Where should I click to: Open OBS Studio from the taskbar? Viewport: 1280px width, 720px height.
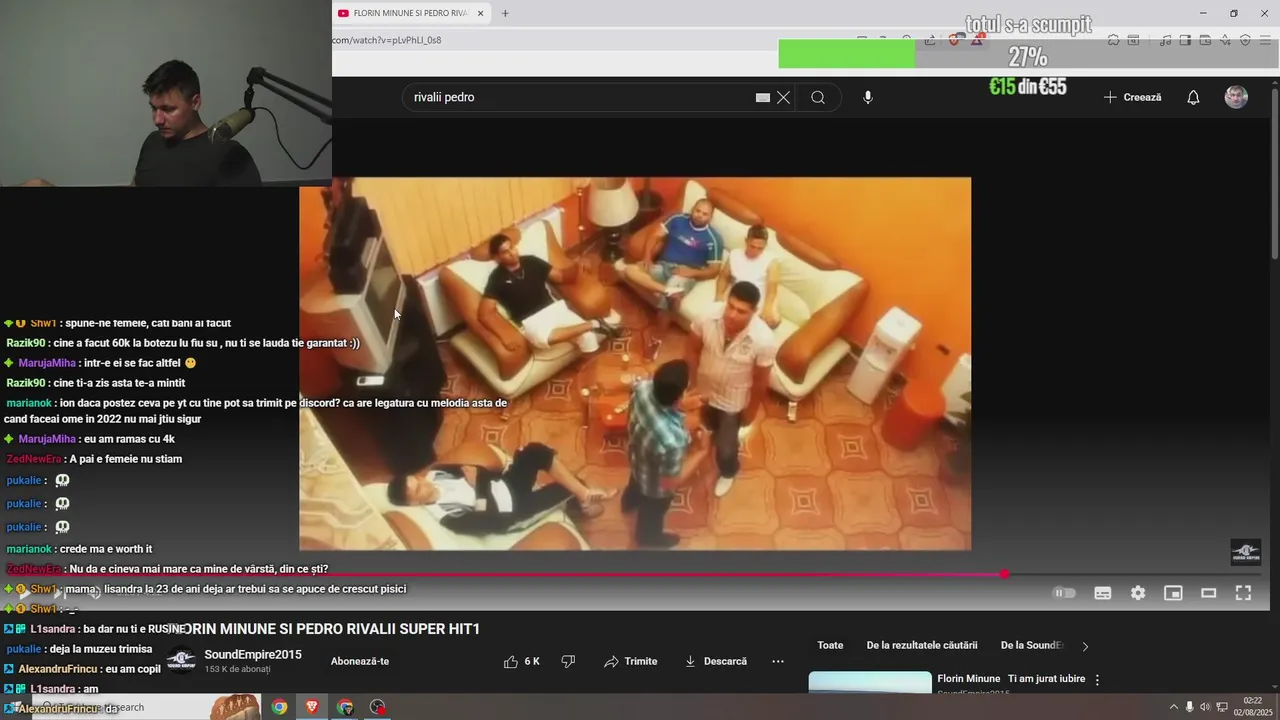point(377,707)
